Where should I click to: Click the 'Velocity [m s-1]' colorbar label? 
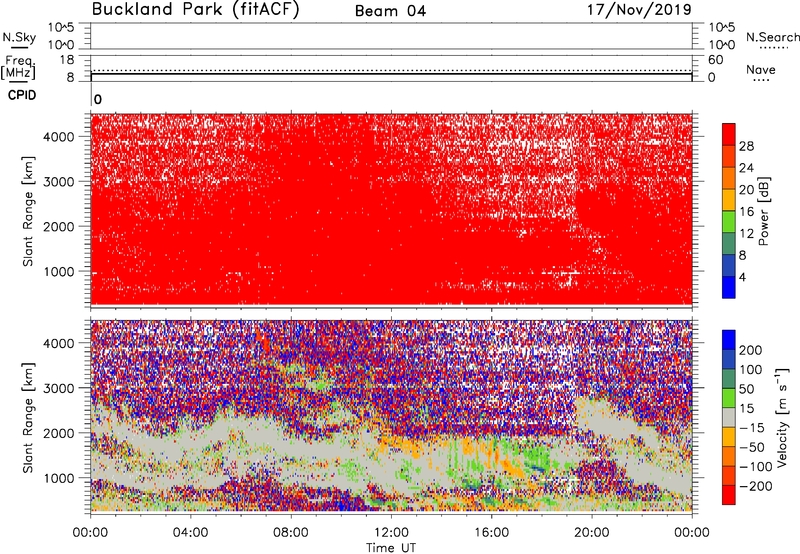click(x=782, y=417)
